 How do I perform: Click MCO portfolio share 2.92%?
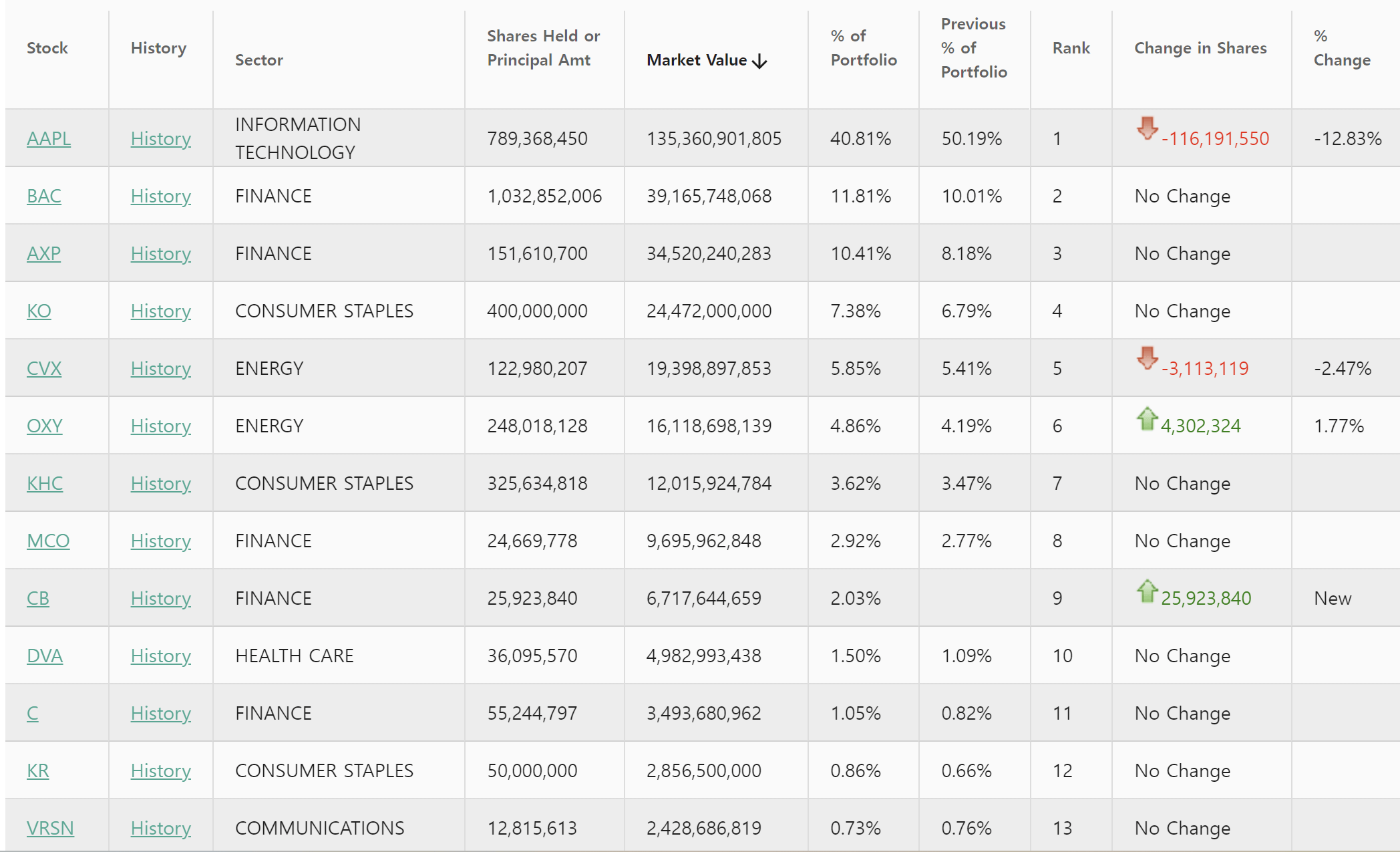click(x=856, y=541)
